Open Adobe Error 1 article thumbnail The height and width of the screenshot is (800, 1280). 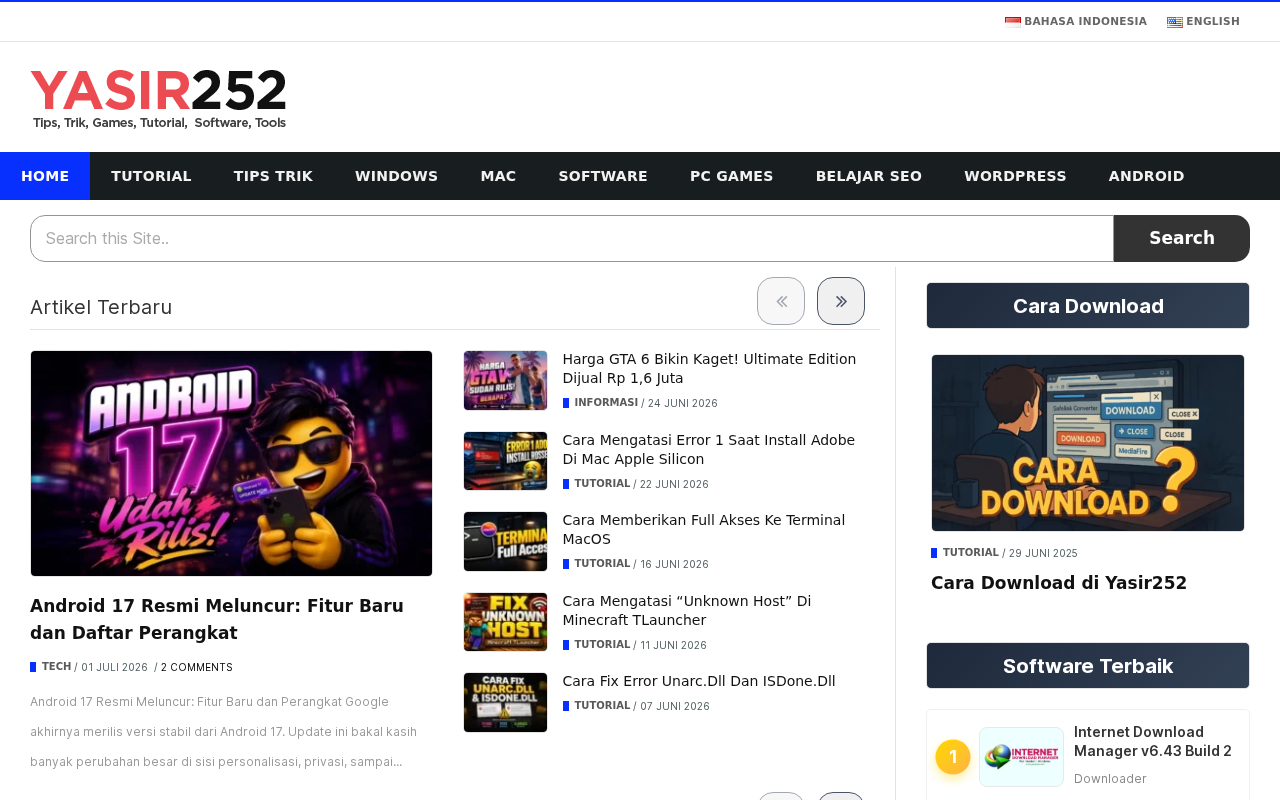click(505, 461)
